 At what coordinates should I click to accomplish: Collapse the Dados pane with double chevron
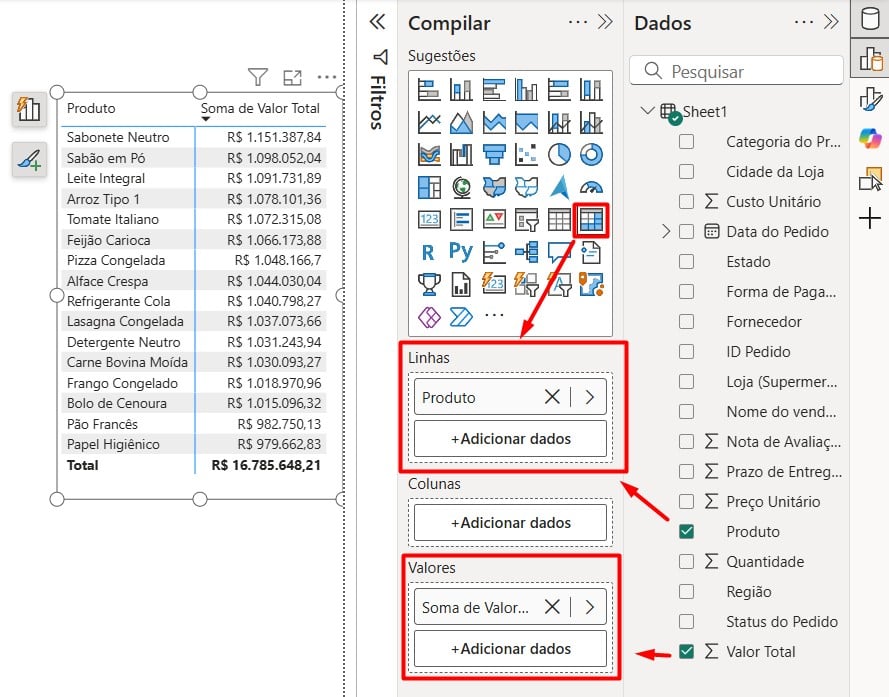point(831,22)
